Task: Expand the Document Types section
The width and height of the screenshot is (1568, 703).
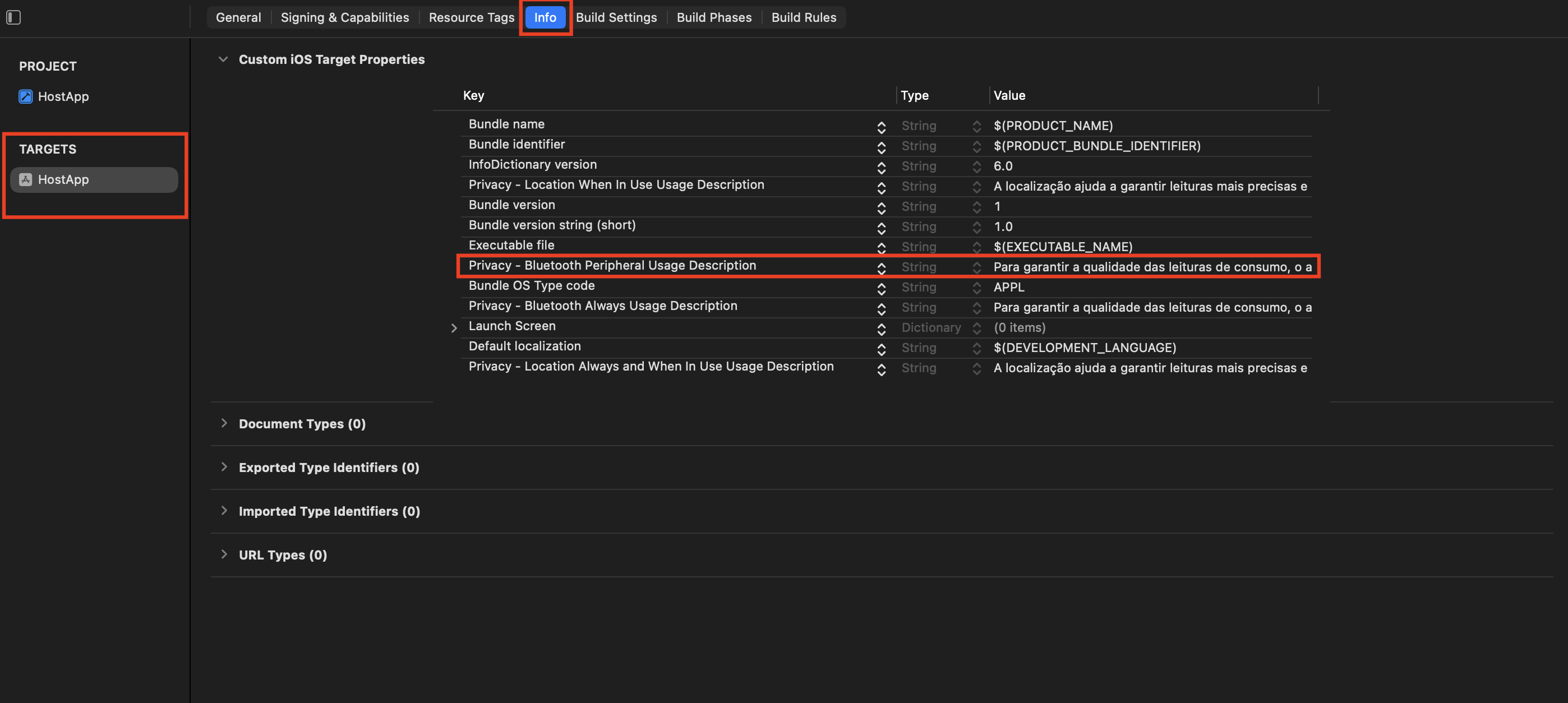Action: (224, 424)
